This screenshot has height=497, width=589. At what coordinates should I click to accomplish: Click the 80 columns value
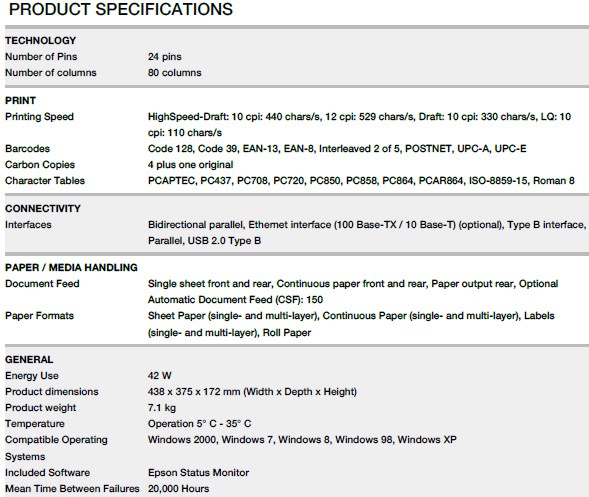coord(175,73)
